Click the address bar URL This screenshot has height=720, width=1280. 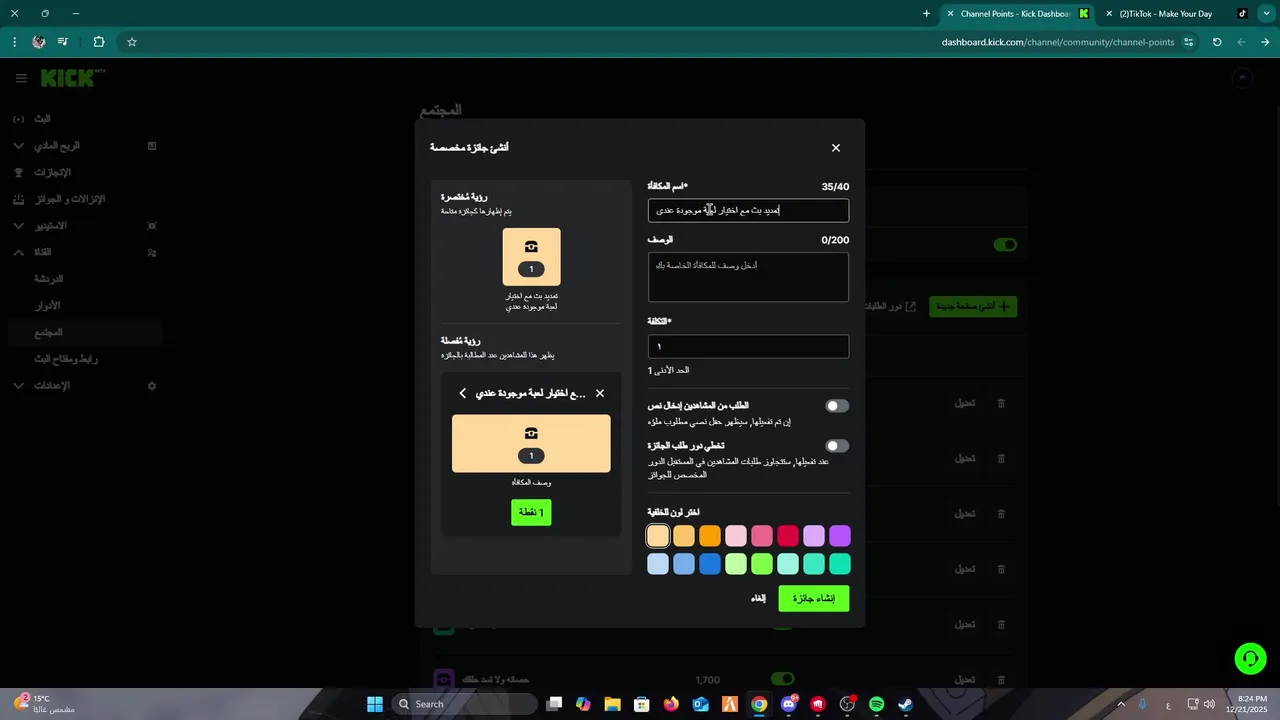(x=1058, y=42)
